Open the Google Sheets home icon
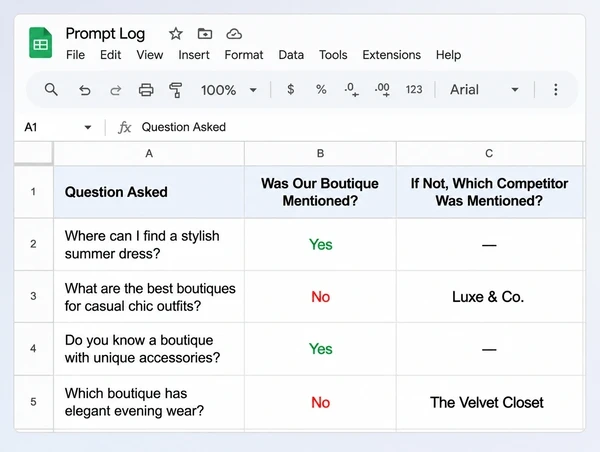 (41, 43)
